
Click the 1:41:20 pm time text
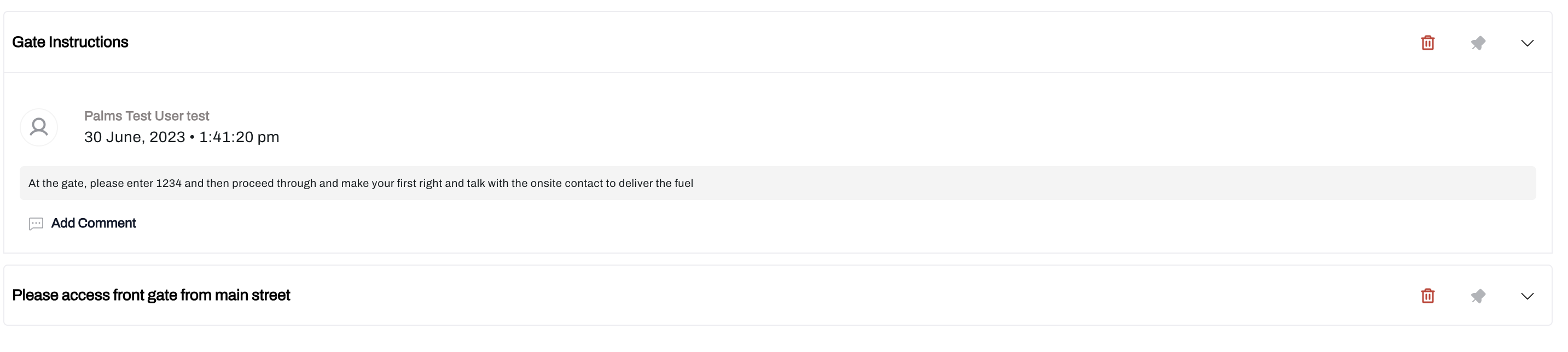pyautogui.click(x=239, y=137)
